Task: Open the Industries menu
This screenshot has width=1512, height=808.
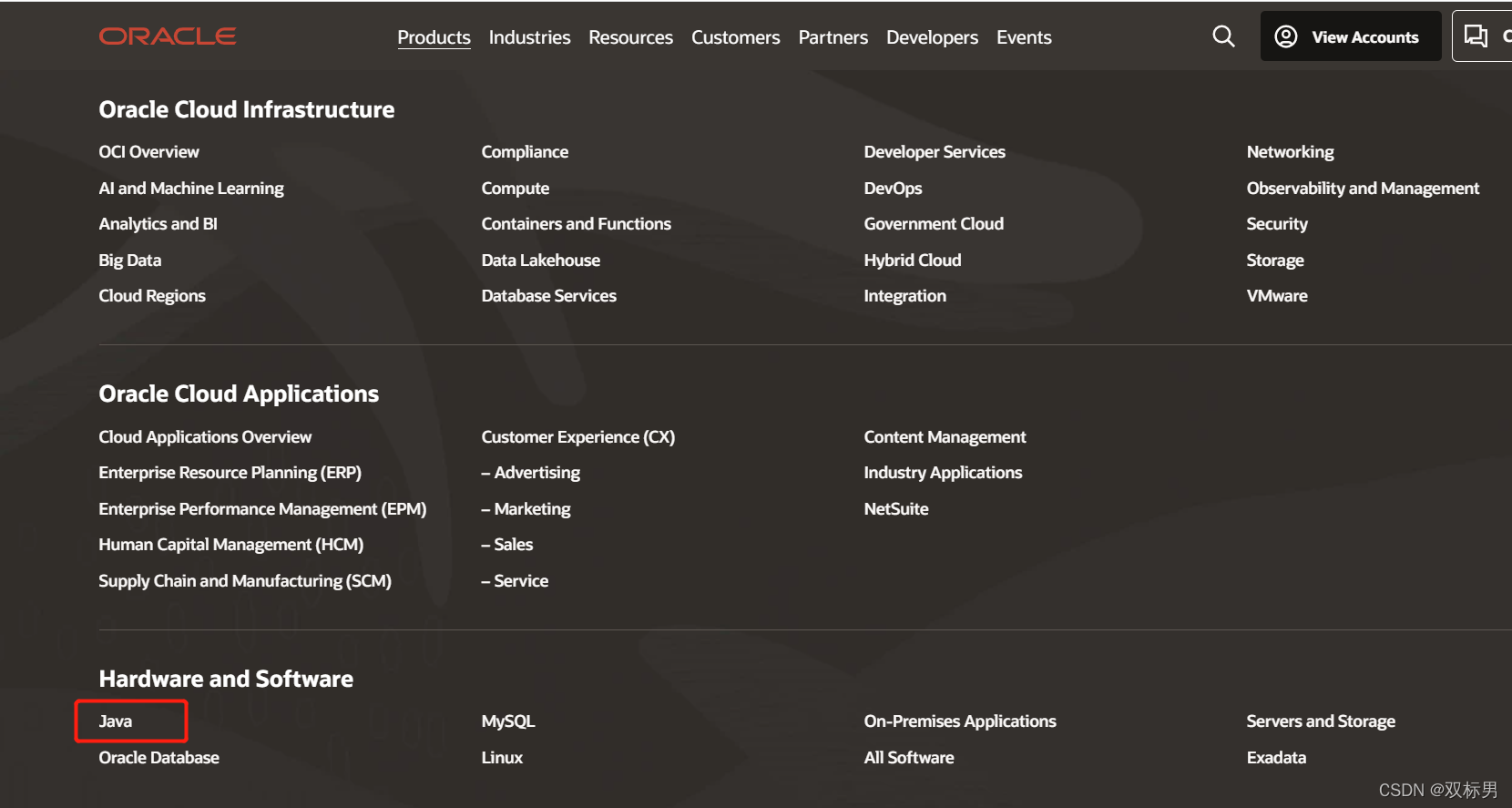Action: (529, 37)
